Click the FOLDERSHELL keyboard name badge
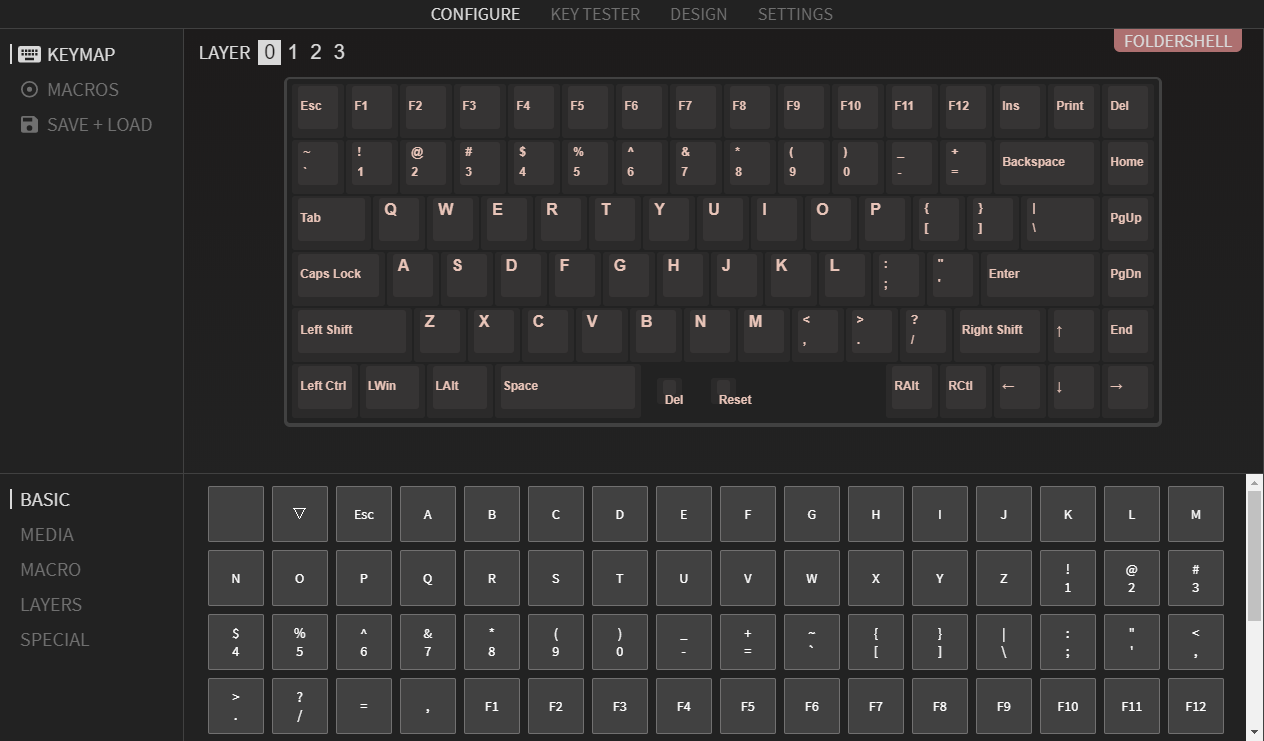 coord(1177,41)
